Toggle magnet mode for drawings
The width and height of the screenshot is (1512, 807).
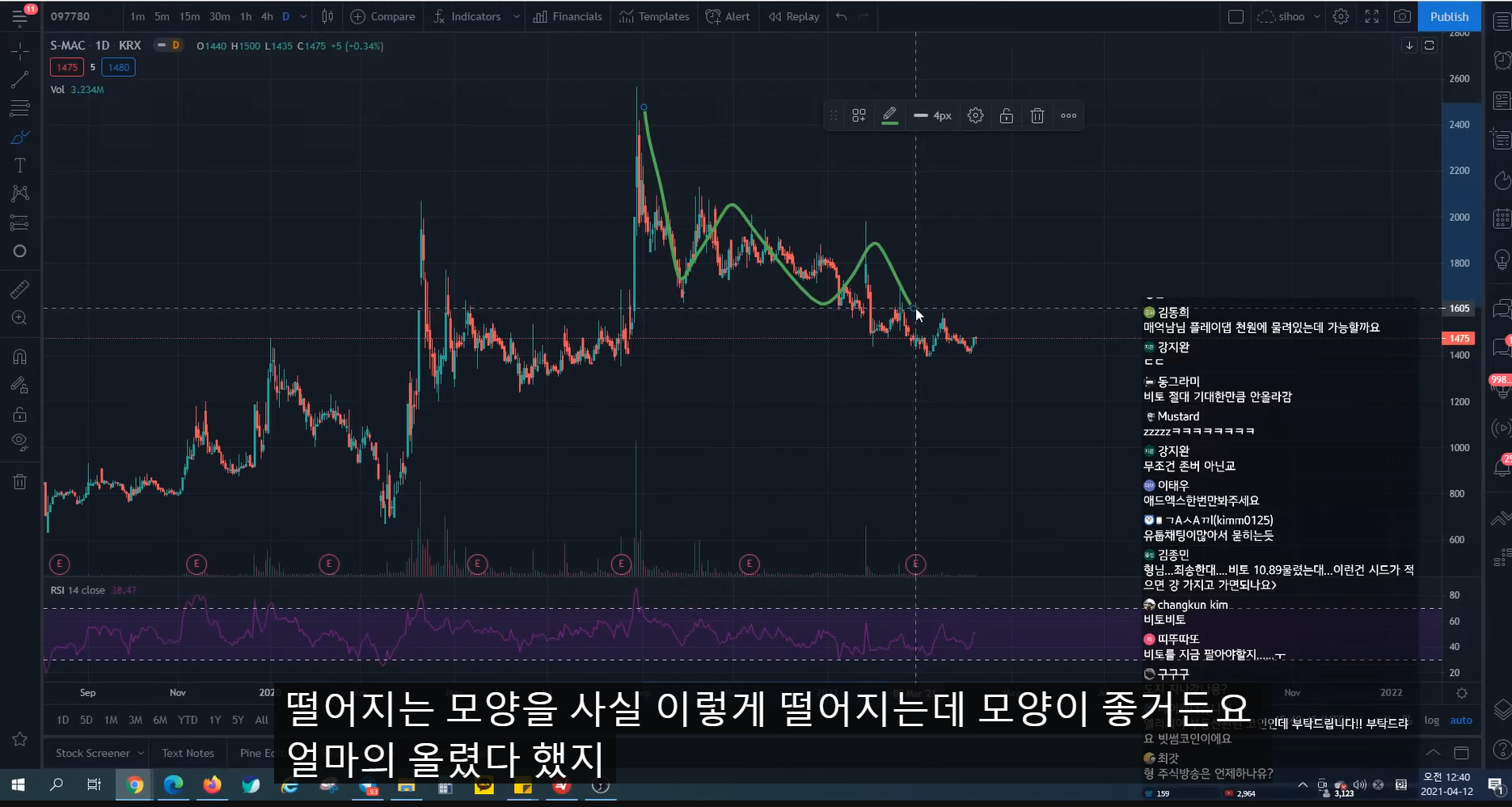[20, 357]
